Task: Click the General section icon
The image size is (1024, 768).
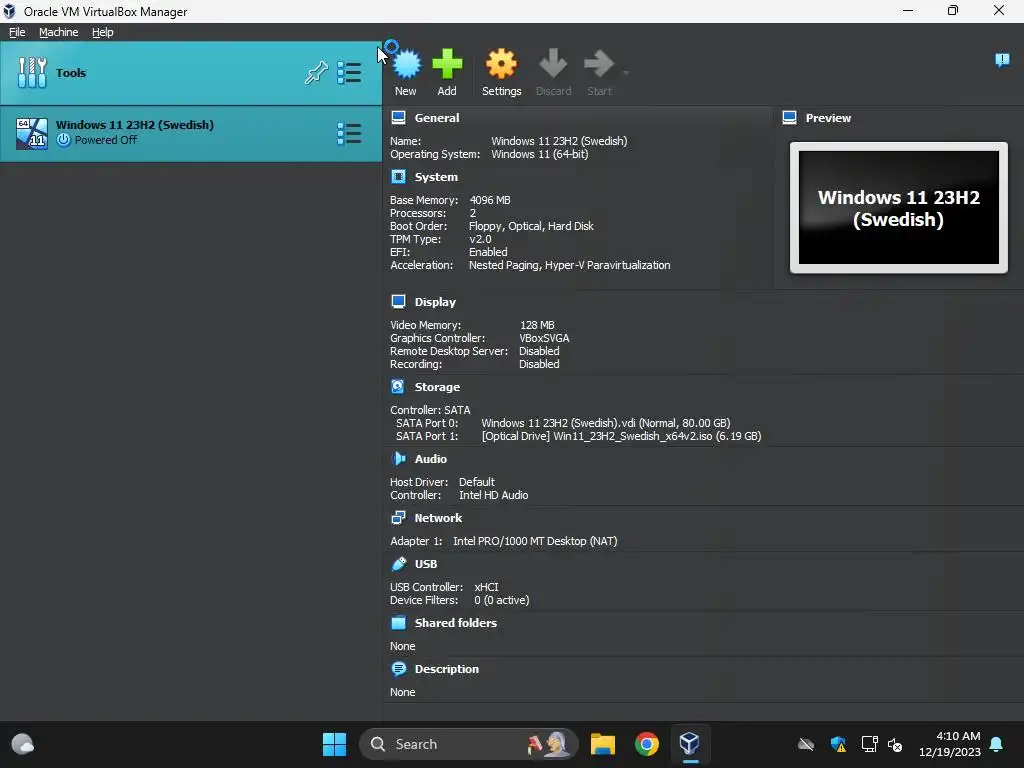Action: [398, 118]
